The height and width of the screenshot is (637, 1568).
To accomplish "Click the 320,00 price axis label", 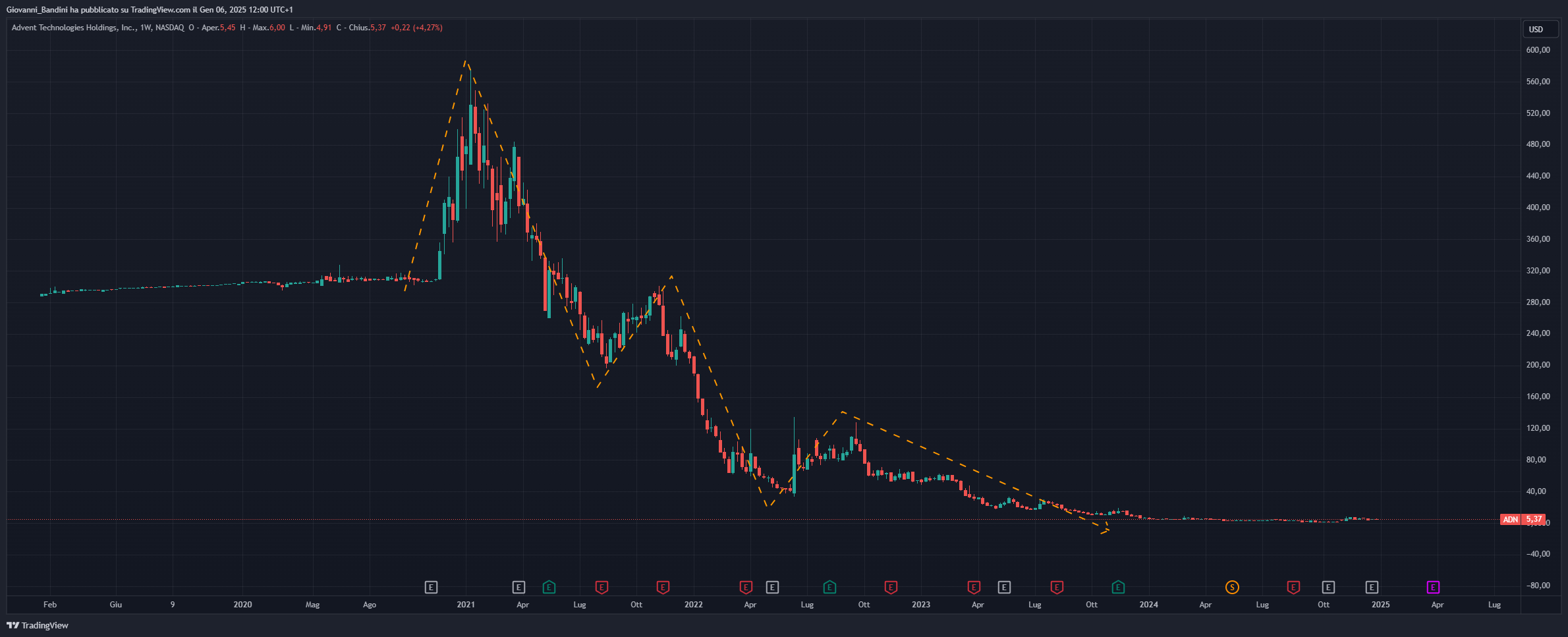I will click(1538, 271).
